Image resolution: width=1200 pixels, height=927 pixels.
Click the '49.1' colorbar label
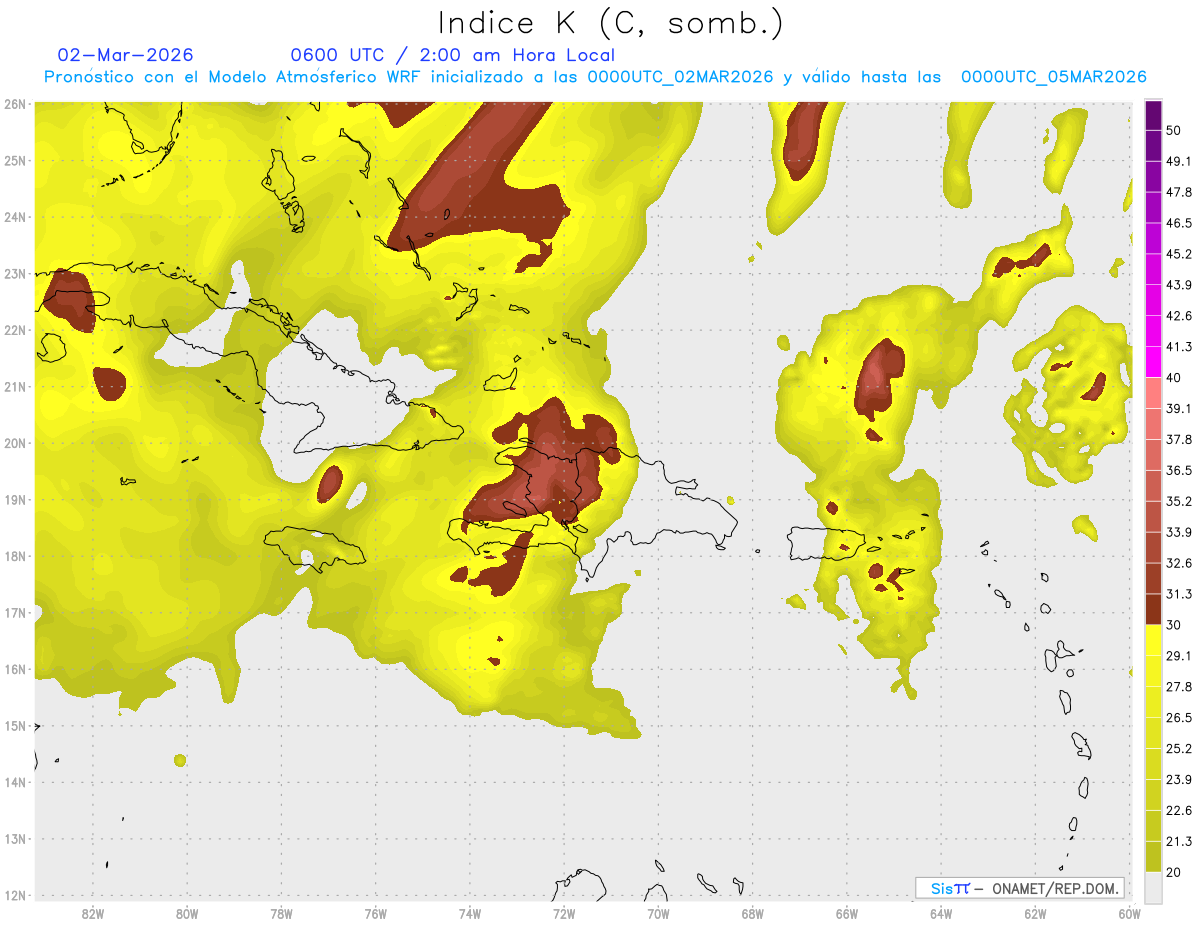[x=1179, y=161]
